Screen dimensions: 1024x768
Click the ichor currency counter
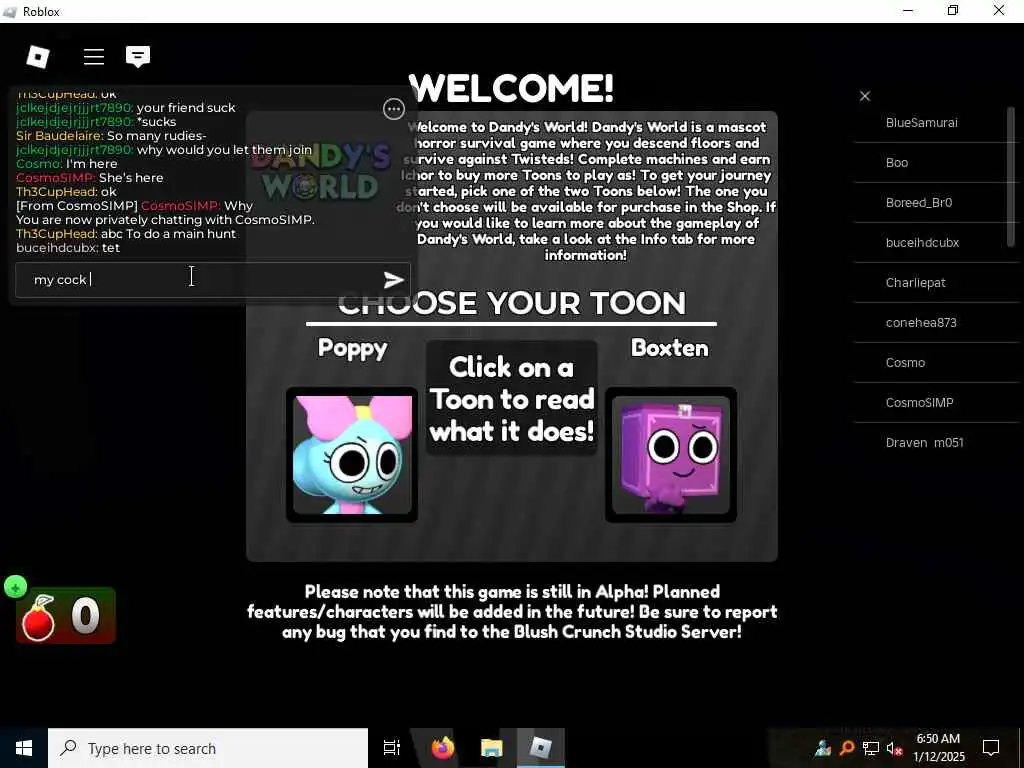66,616
